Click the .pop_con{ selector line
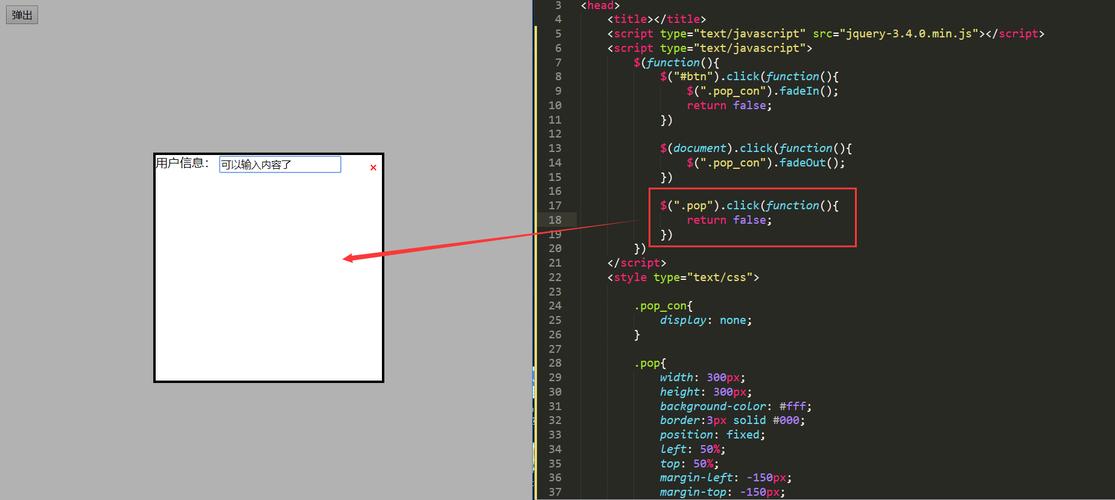 click(663, 306)
